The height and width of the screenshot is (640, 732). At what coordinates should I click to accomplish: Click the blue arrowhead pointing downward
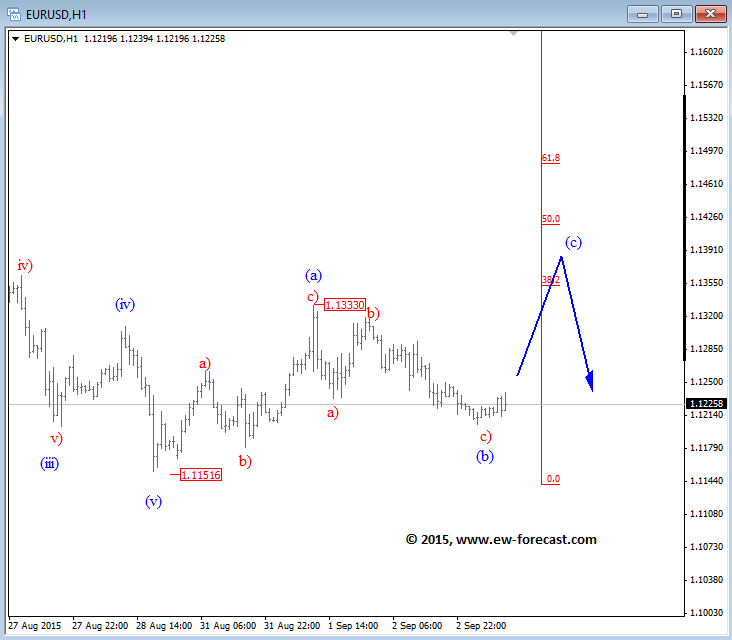[x=590, y=381]
